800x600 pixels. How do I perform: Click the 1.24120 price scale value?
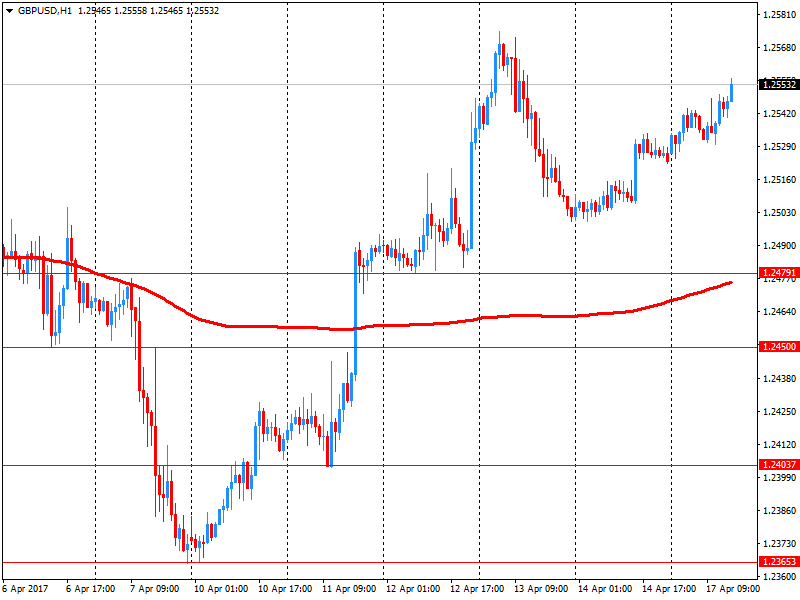pyautogui.click(x=779, y=444)
